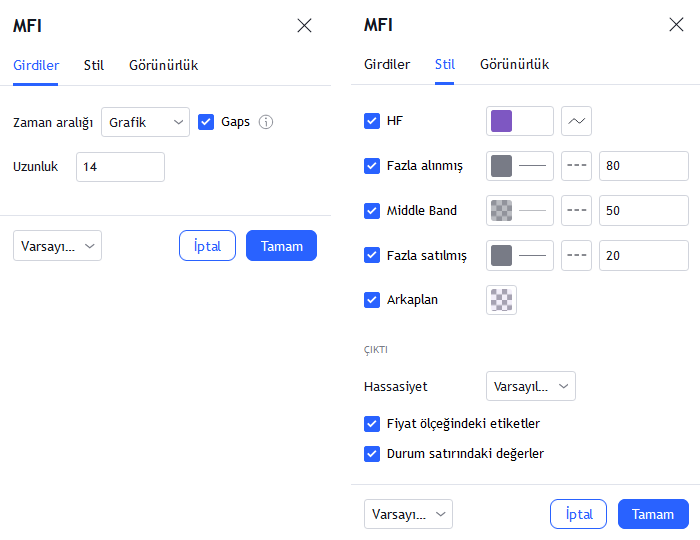Uncheck Fiyat ölçeğindeki etiketler
700x540 pixels.
click(372, 424)
